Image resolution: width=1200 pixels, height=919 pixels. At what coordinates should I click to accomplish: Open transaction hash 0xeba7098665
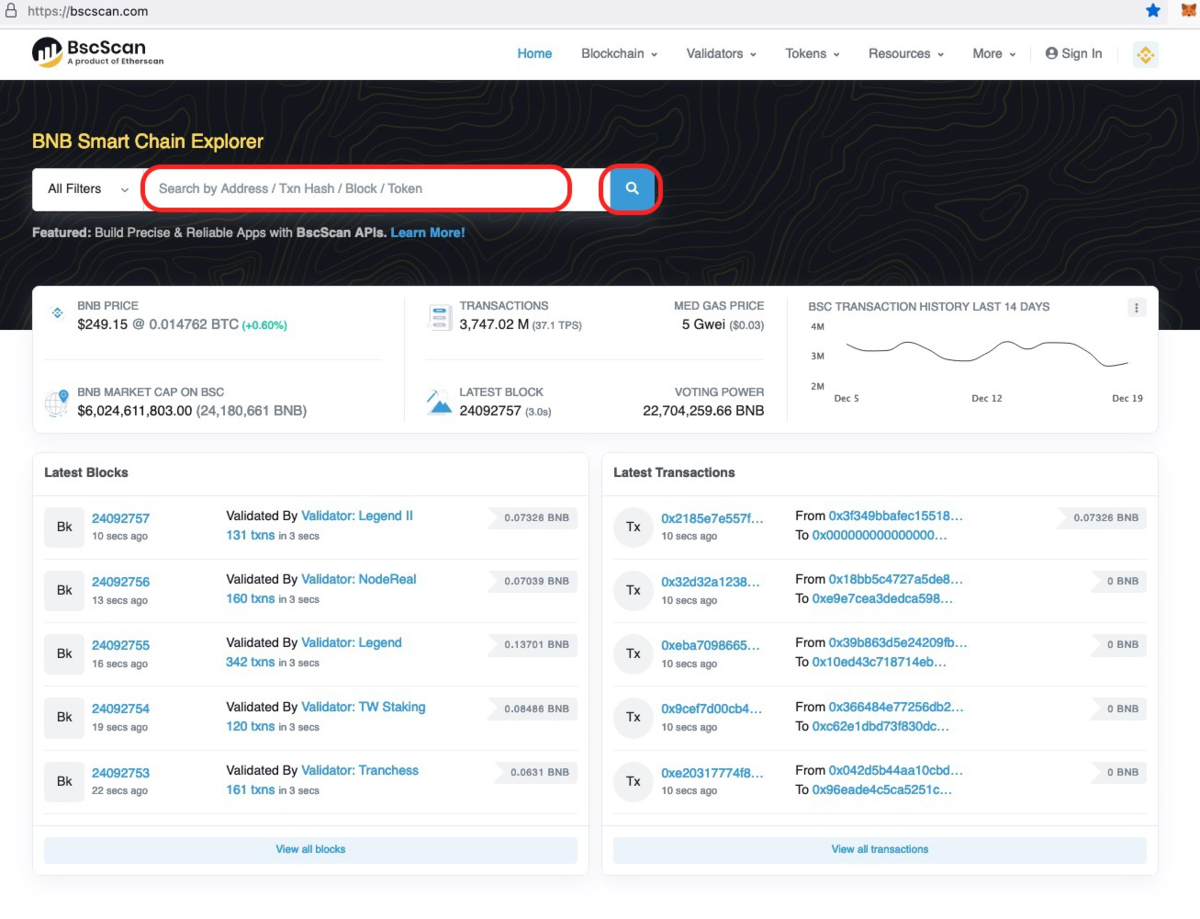coord(711,645)
